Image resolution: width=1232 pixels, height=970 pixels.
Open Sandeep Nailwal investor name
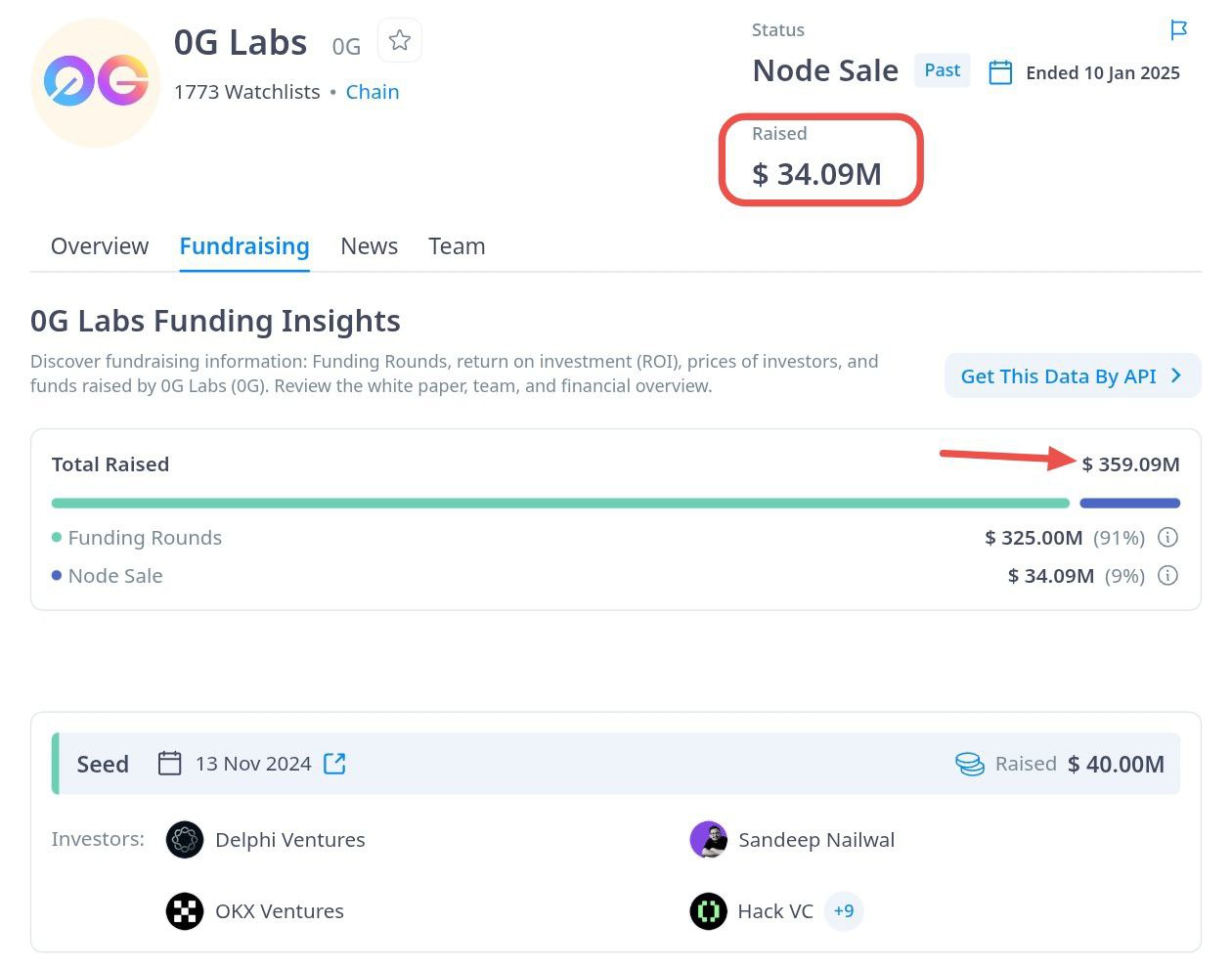[816, 840]
